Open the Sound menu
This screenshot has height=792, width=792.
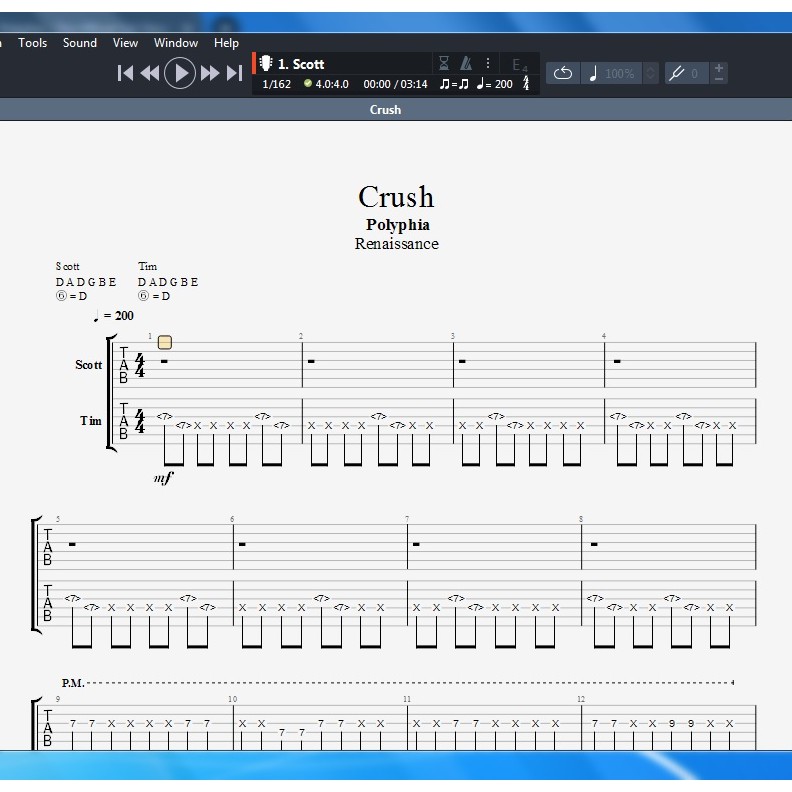80,43
